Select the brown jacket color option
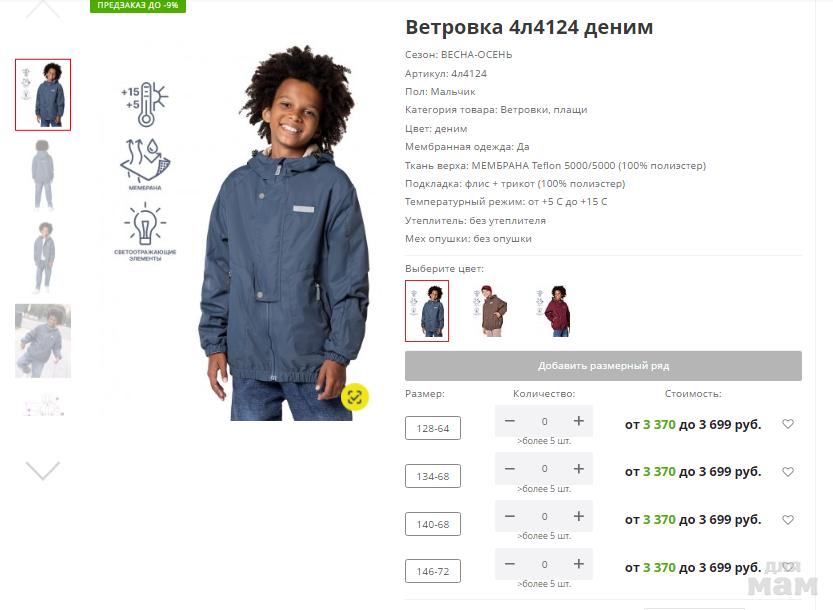This screenshot has height=610, width=833. (492, 311)
